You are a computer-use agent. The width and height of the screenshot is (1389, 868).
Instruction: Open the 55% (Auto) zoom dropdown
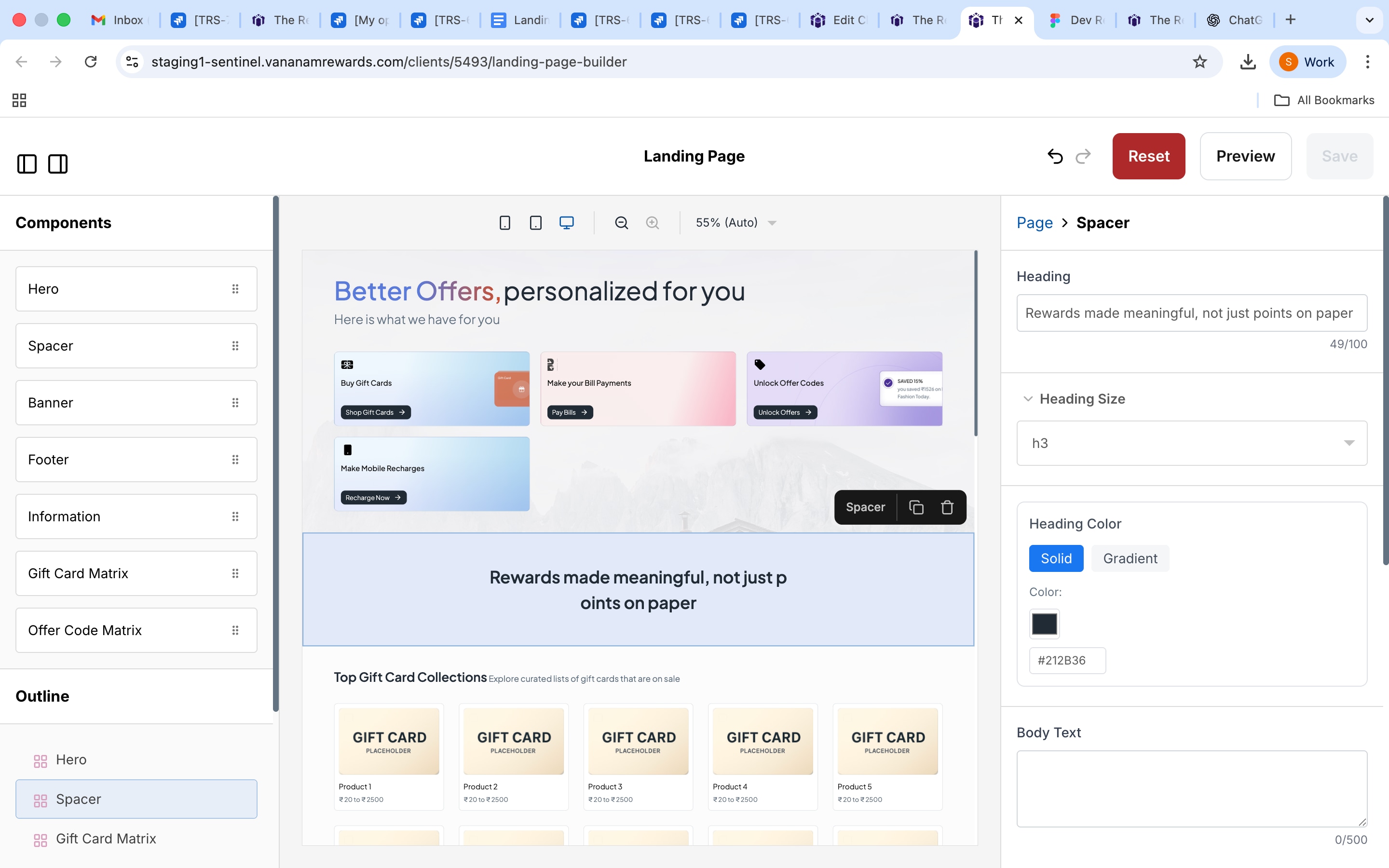[x=735, y=223]
